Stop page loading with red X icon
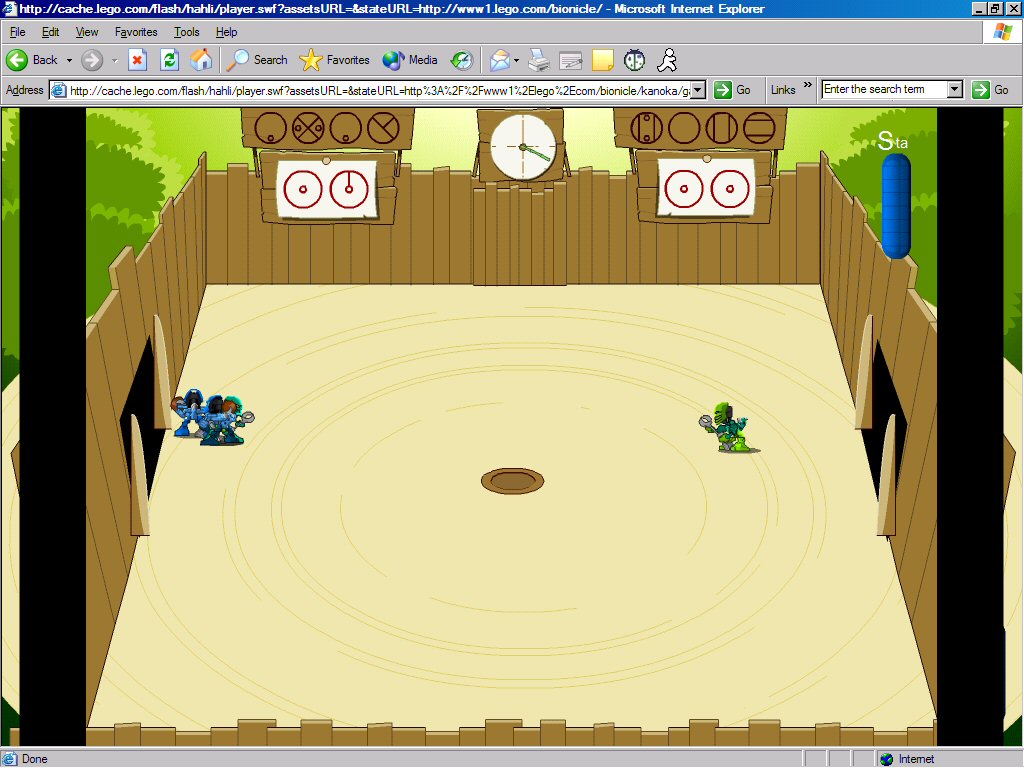This screenshot has height=768, width=1024. (x=137, y=60)
